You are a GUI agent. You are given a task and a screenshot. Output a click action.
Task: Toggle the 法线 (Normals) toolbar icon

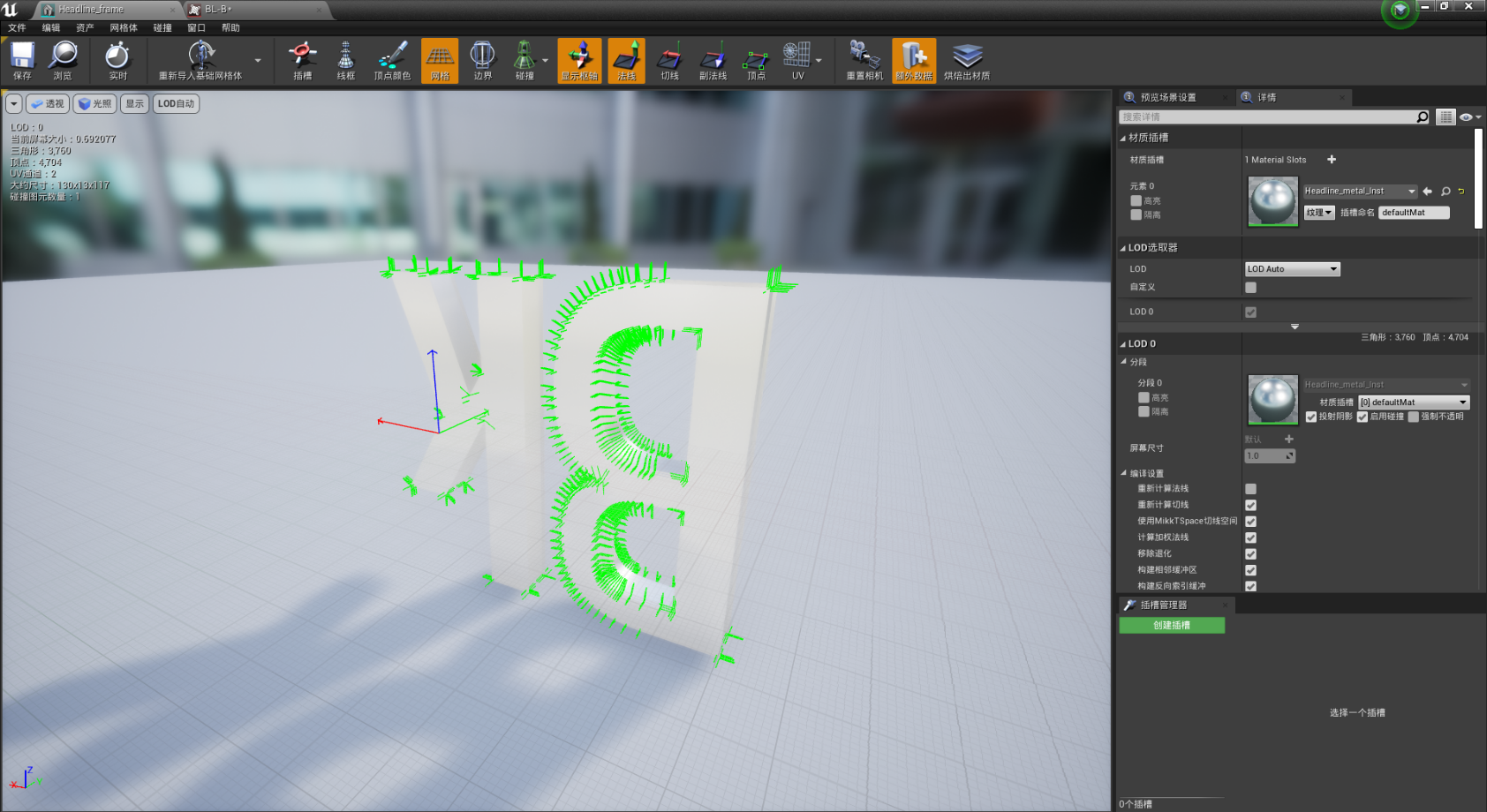(627, 60)
